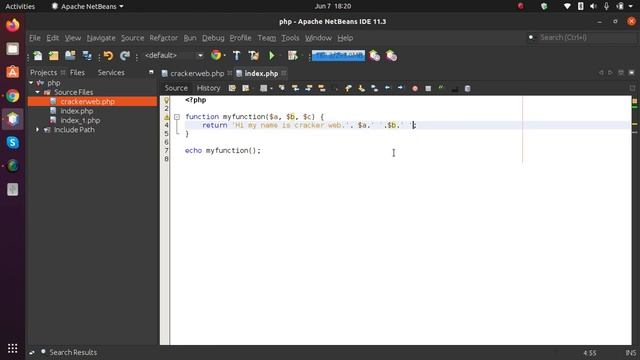Click the Clean and Build icon
Viewport: 640px width, 360px height.
pos(253,56)
